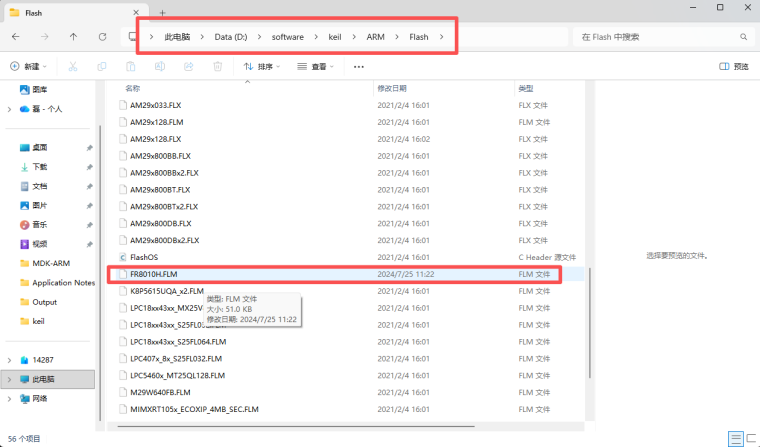Switch to large thumbnails view at bottom right
Viewport: 760px width, 447px height.
(749, 439)
